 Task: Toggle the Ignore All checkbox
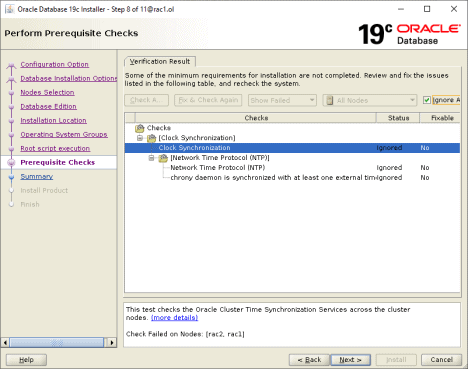[427, 100]
